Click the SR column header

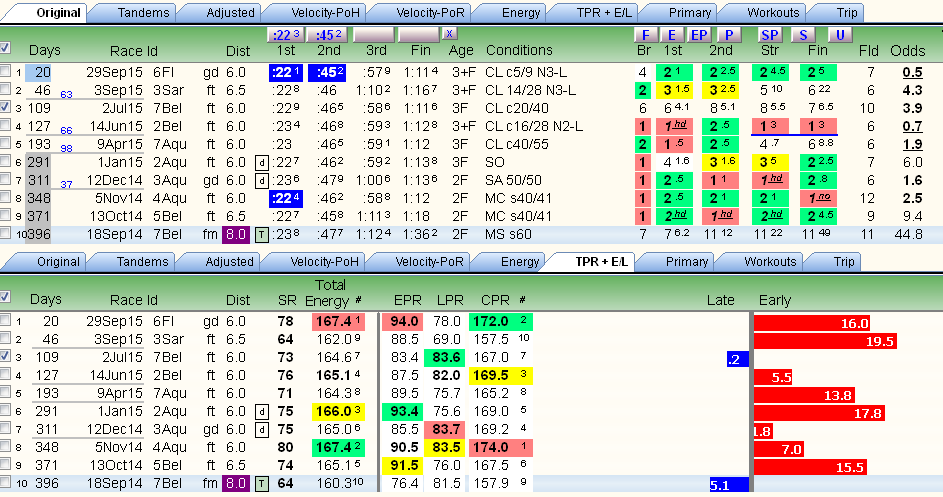tap(287, 300)
